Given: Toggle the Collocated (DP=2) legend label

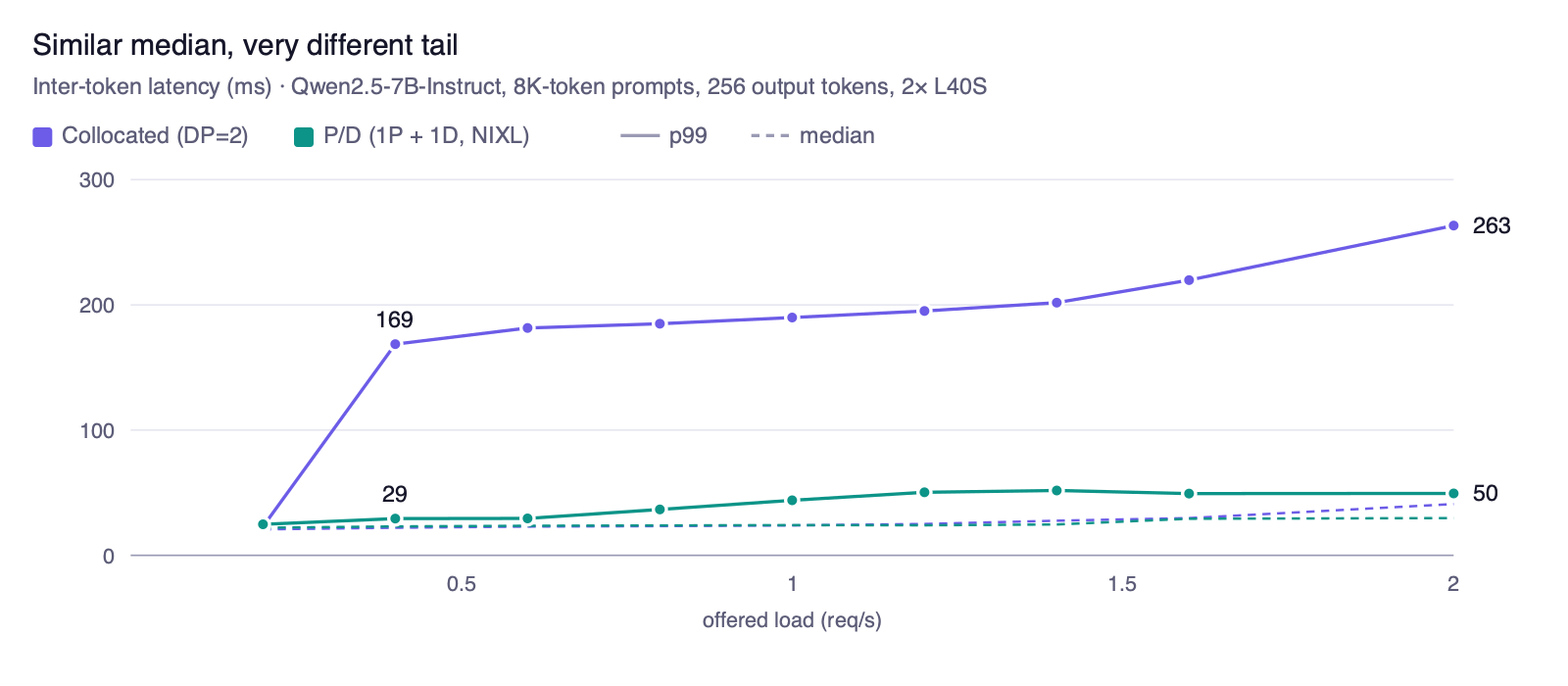Looking at the screenshot, I should (x=155, y=136).
